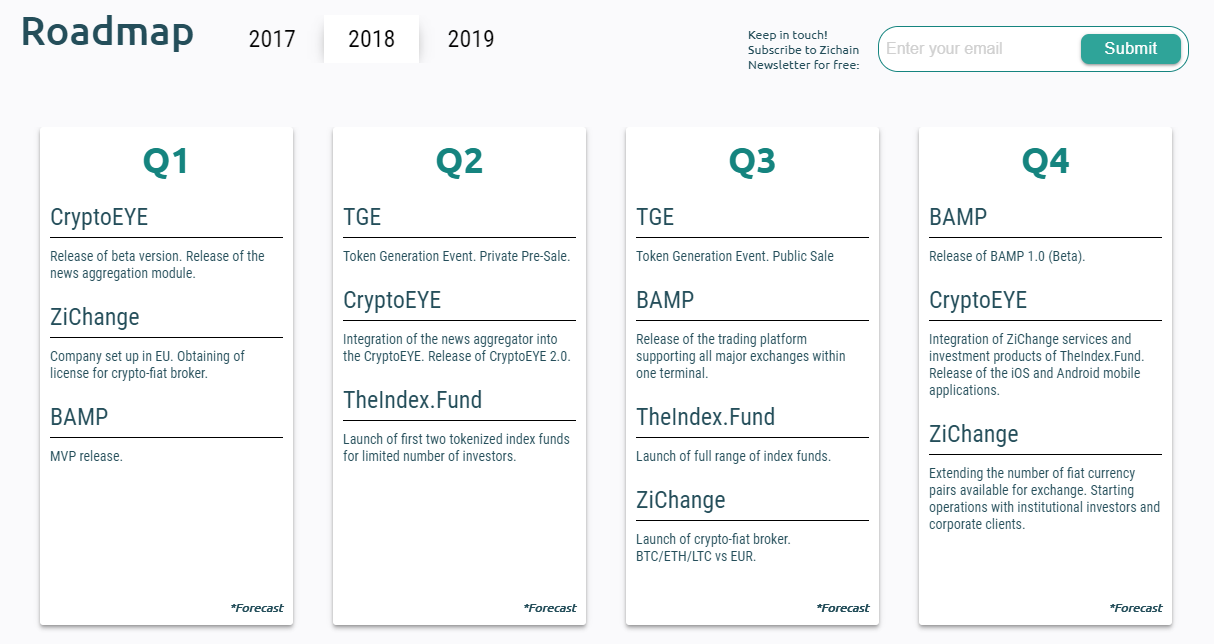Image resolution: width=1214 pixels, height=644 pixels.
Task: Open the 2019 roadmap tab
Action: tap(471, 39)
